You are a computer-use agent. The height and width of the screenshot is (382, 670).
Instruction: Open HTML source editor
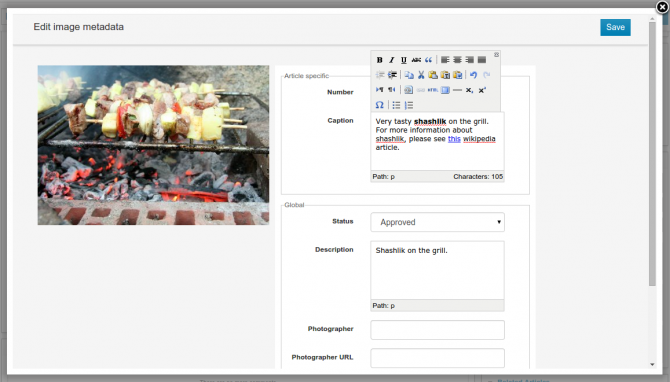432,90
